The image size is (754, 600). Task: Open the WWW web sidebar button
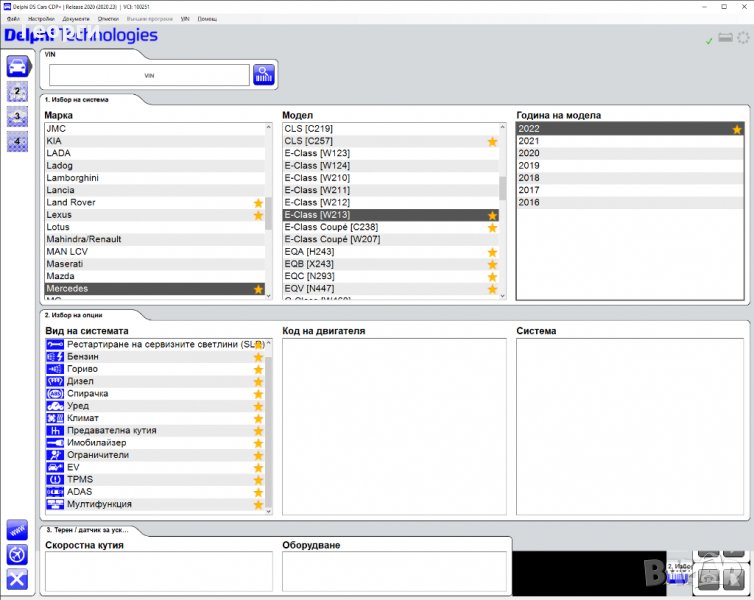click(x=17, y=529)
